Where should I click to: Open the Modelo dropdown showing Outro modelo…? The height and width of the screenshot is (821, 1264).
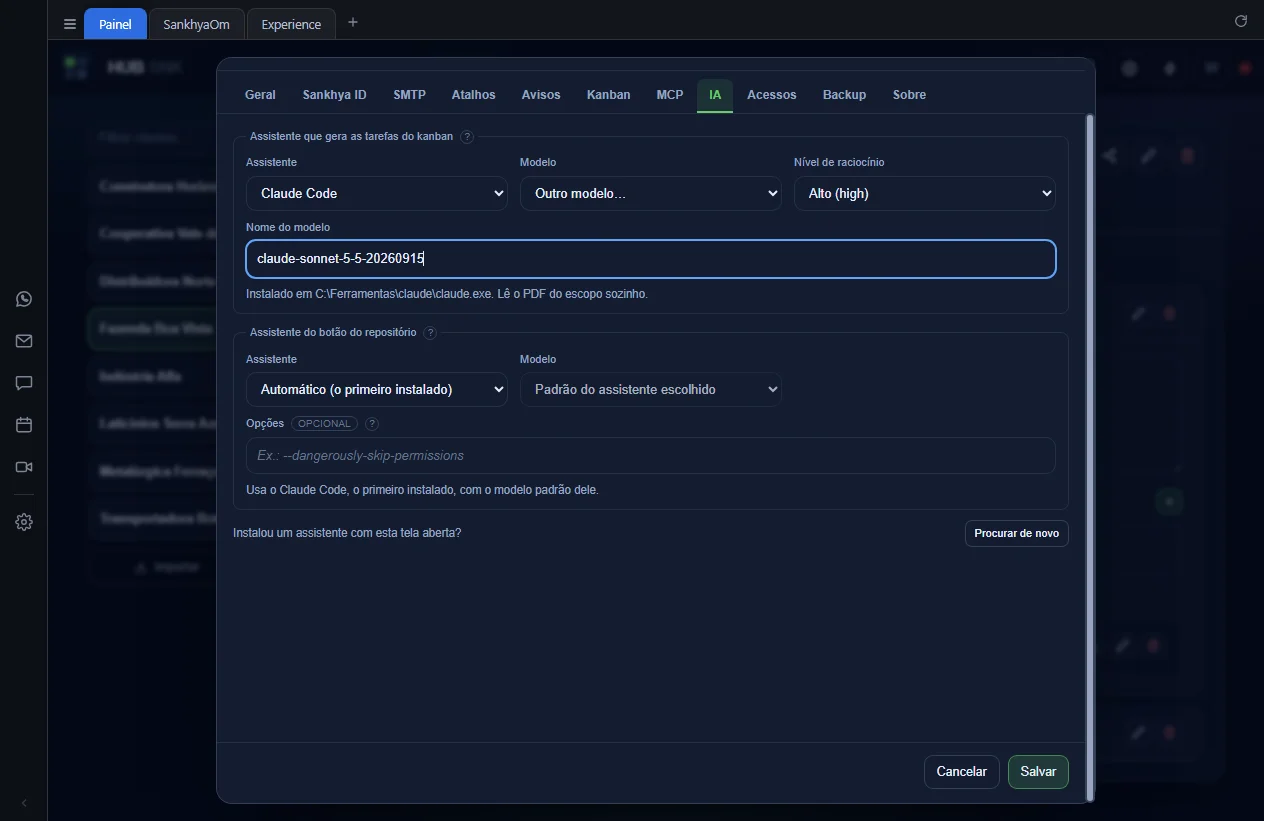(x=651, y=193)
